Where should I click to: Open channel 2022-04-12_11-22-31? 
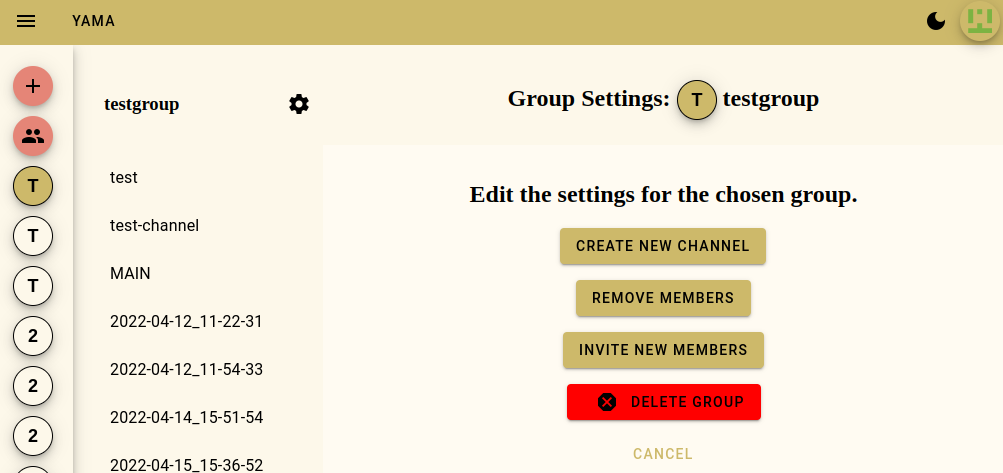(186, 321)
